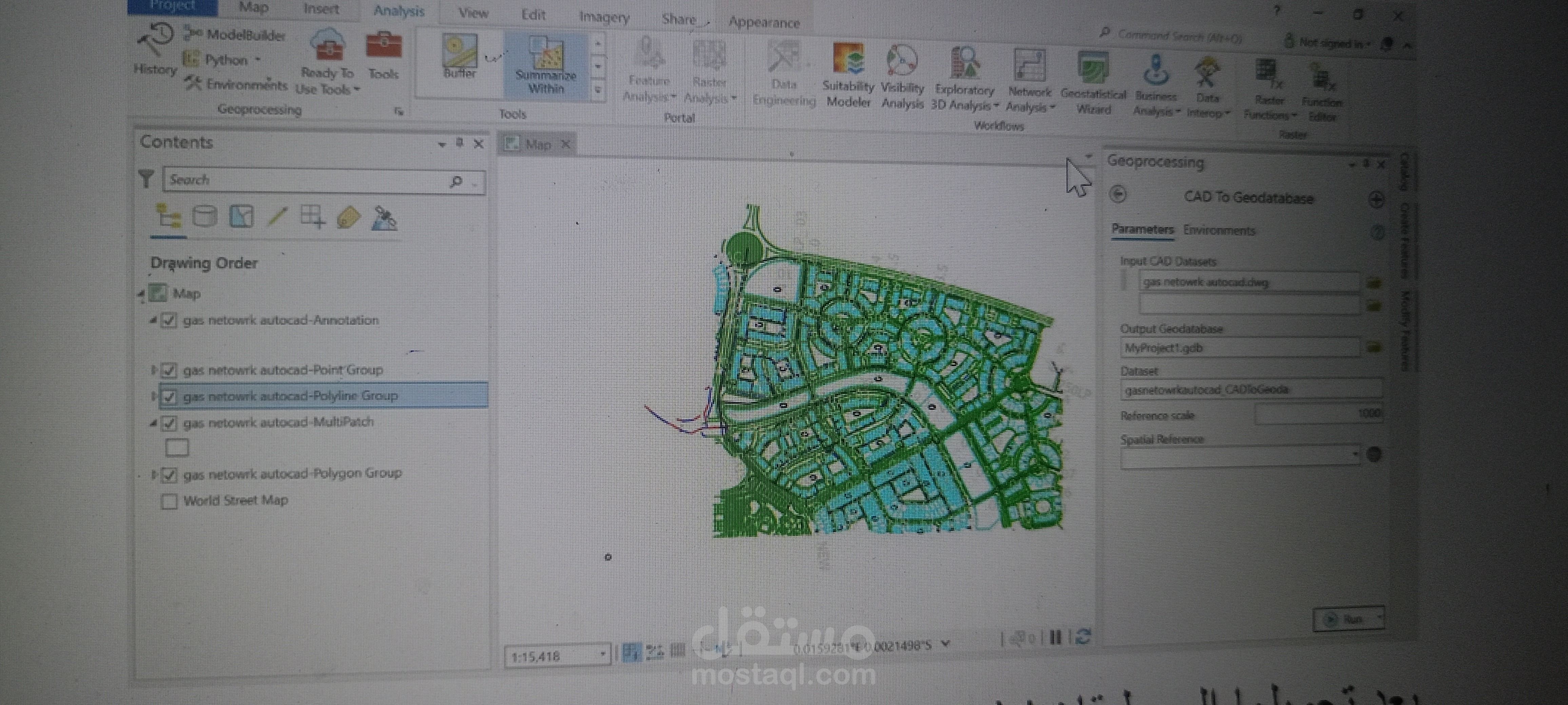
Task: Open the Function Editor
Action: [1322, 93]
